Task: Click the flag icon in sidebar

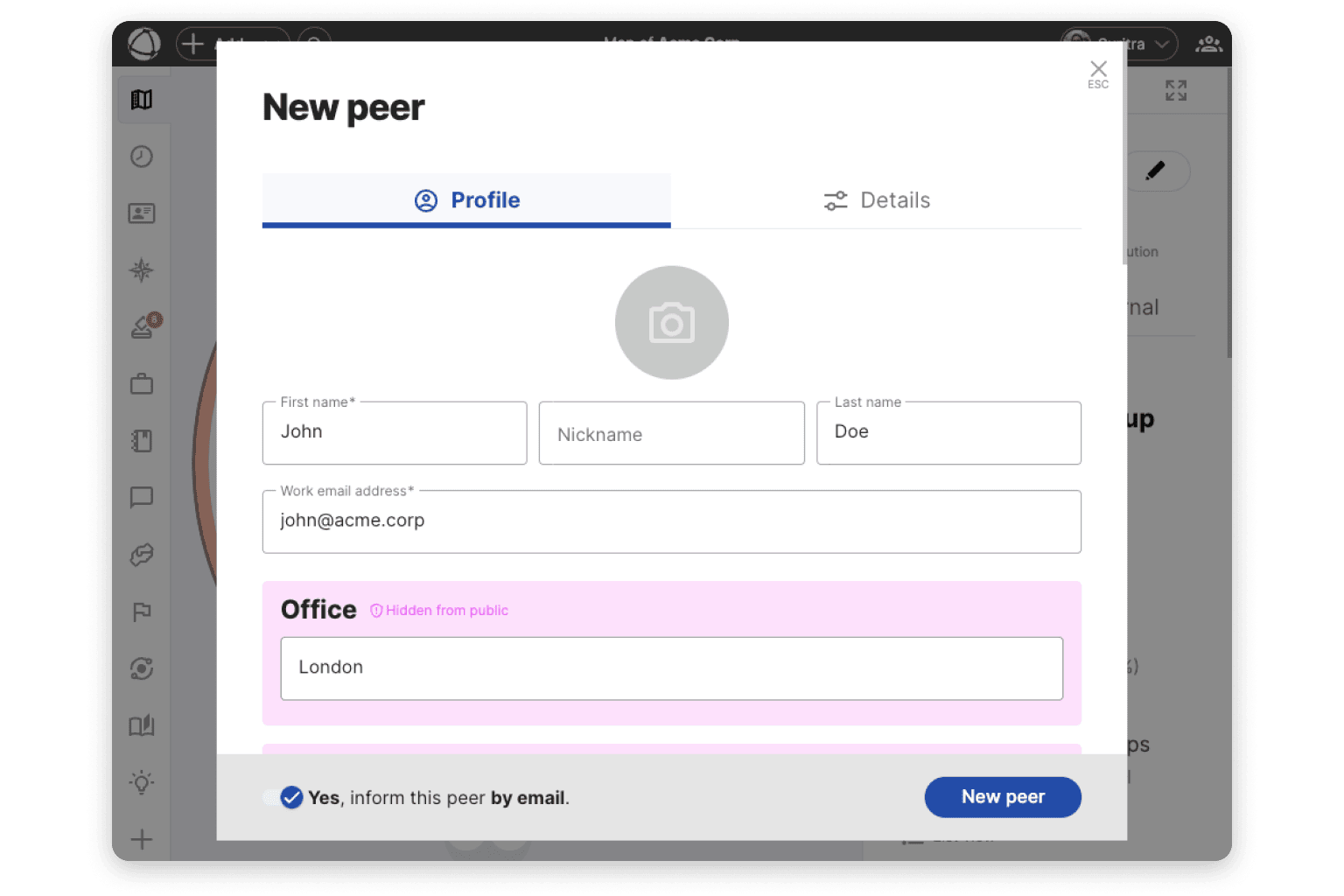Action: click(x=142, y=612)
